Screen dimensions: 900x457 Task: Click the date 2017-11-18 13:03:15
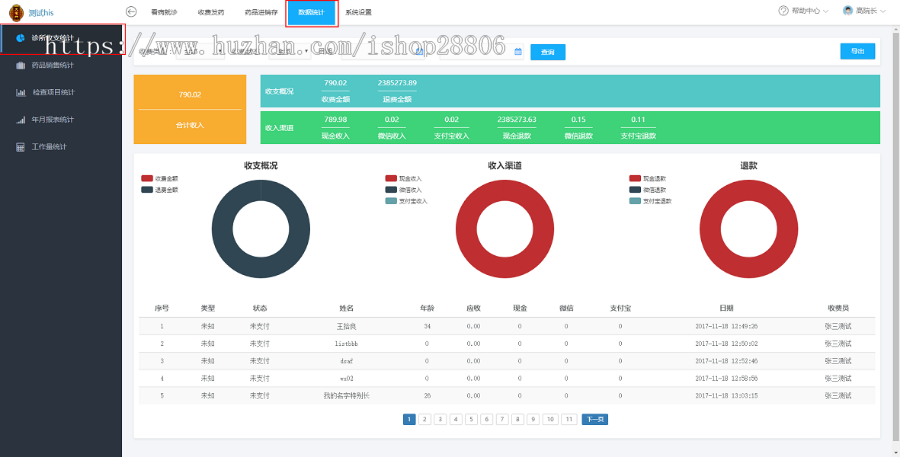726,396
